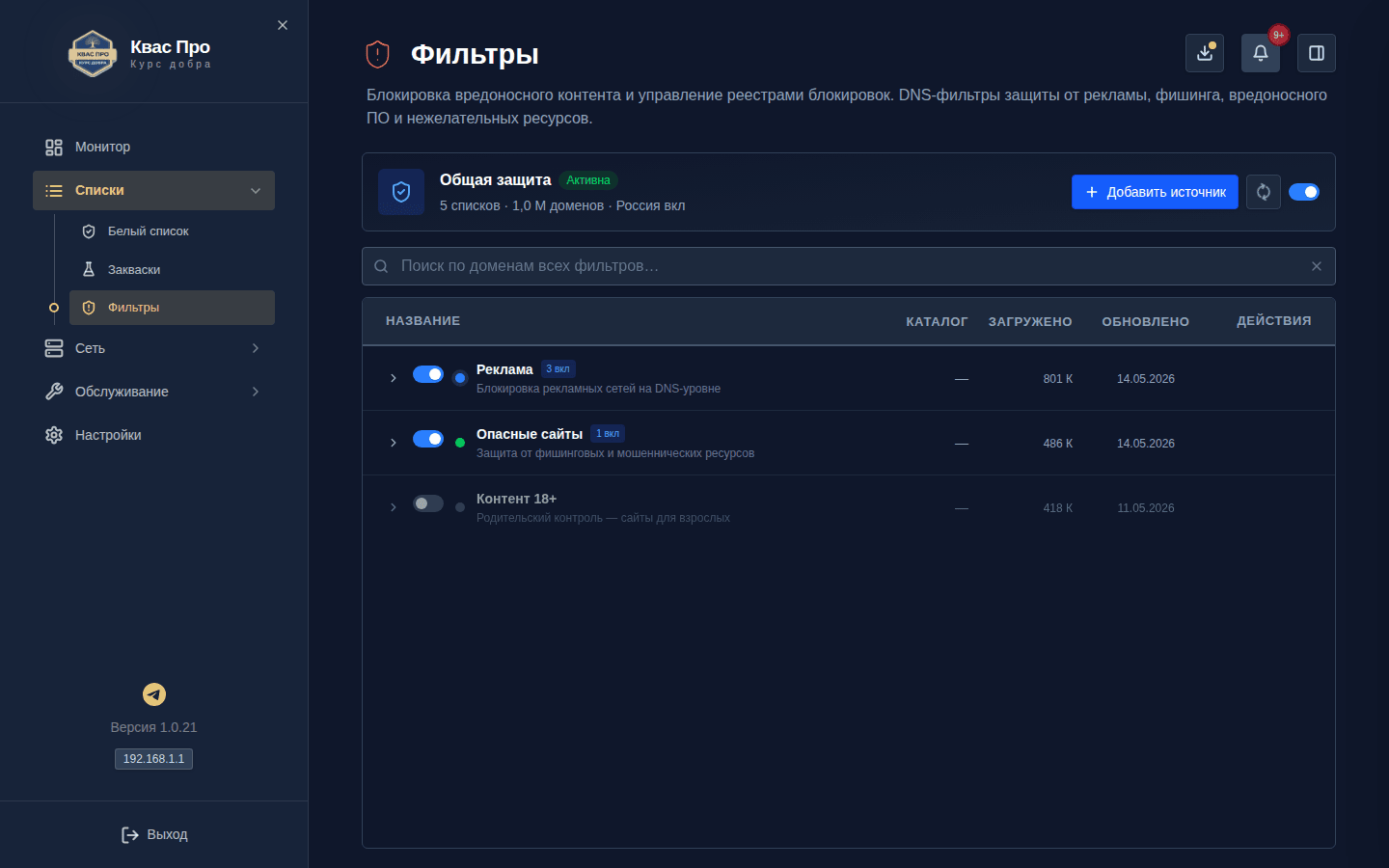
Task: Click the refresh sources icon button
Action: 1264,192
